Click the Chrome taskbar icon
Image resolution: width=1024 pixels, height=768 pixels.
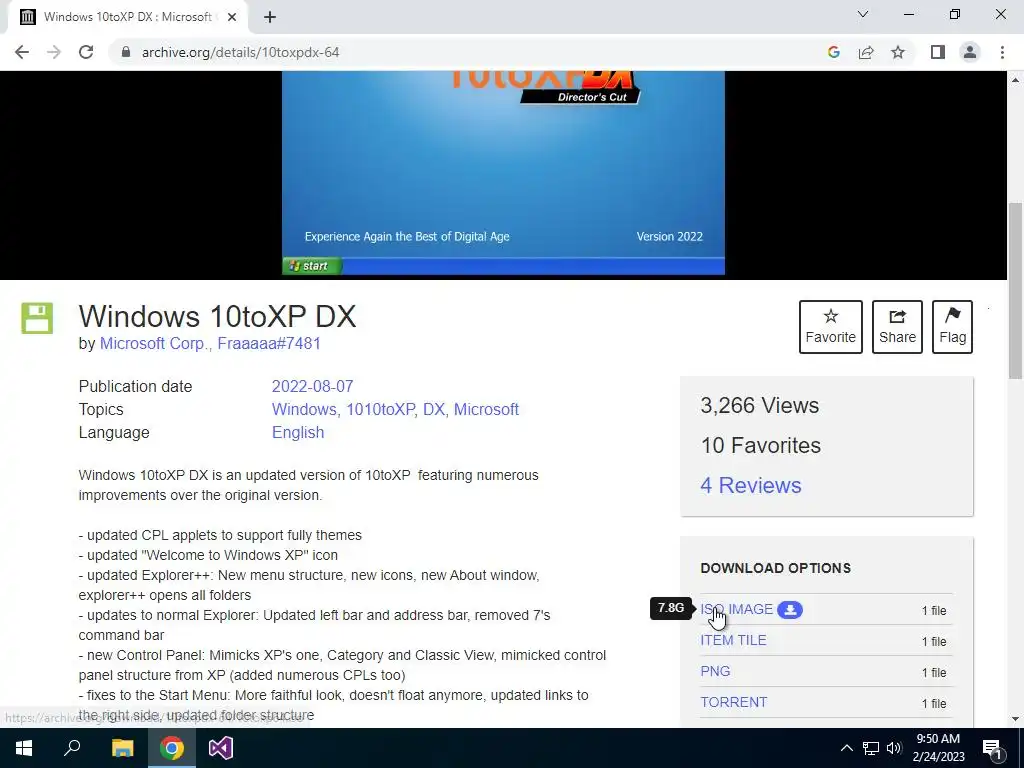pyautogui.click(x=172, y=748)
